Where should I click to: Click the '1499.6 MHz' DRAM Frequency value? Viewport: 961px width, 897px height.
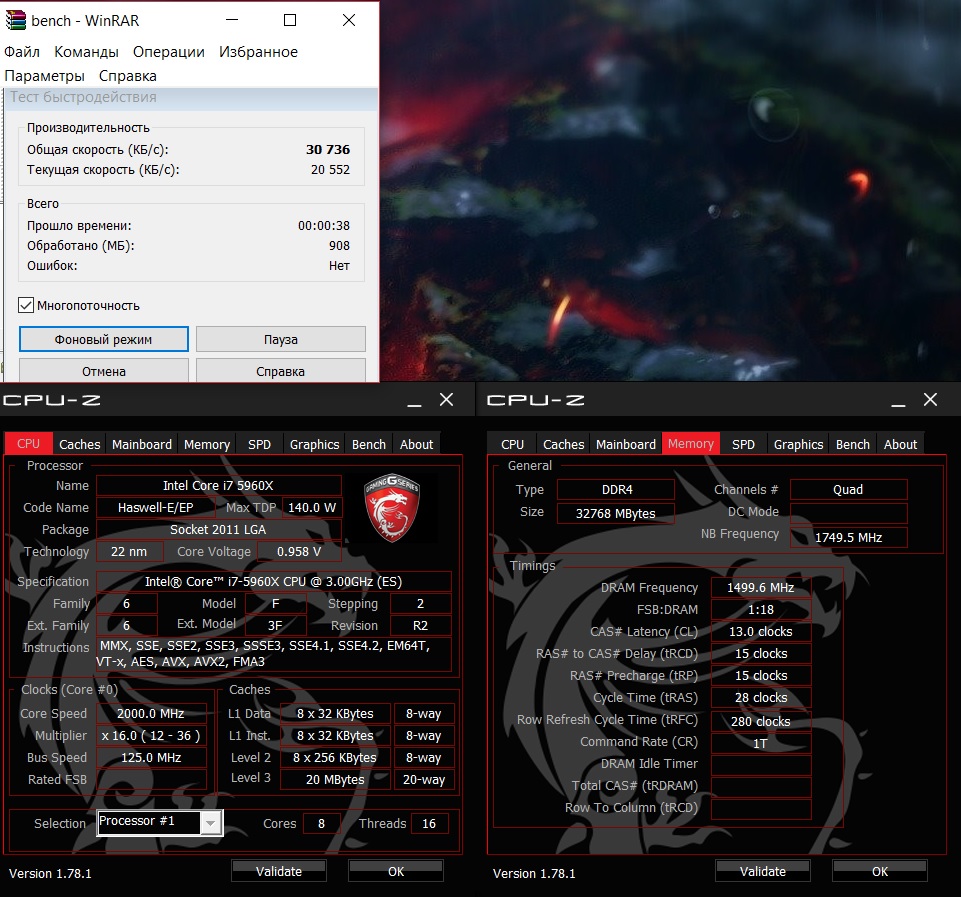pyautogui.click(x=761, y=588)
